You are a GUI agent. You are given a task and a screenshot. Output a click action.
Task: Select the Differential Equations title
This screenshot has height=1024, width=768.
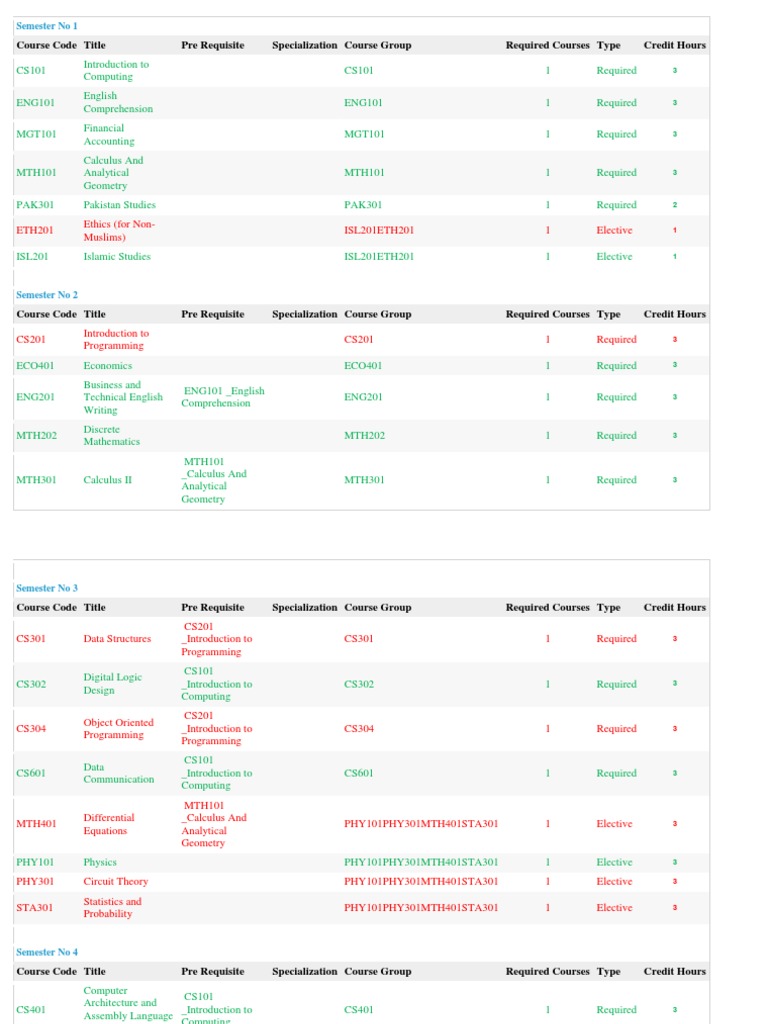(108, 824)
